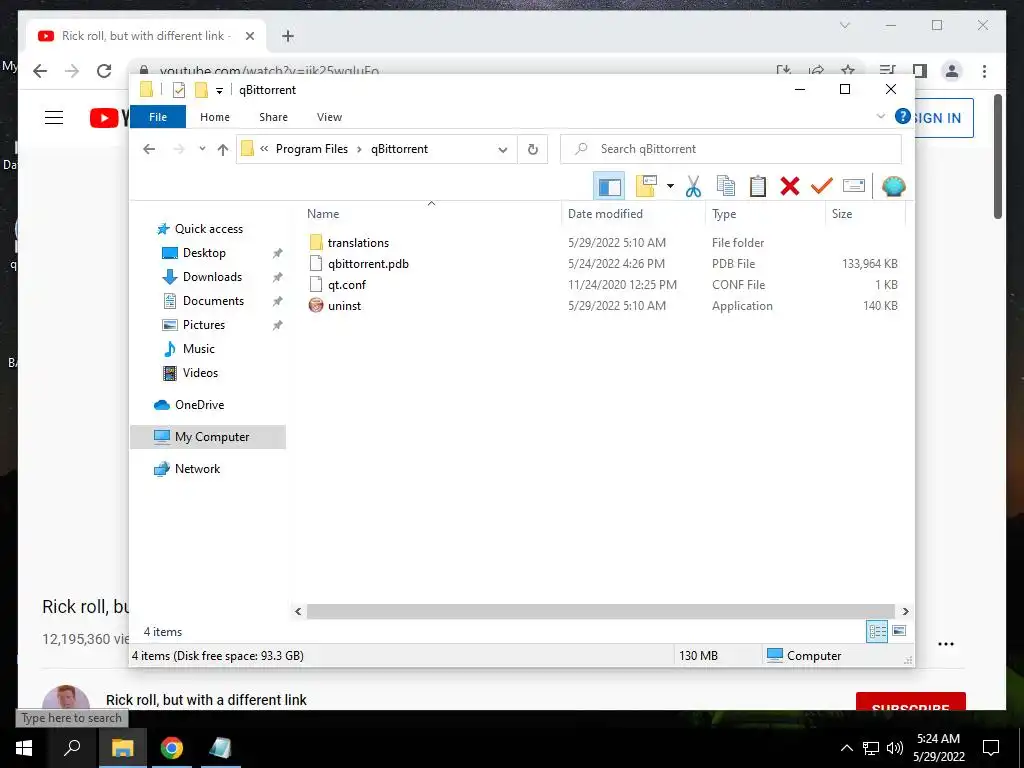This screenshot has height=768, width=1024.
Task: Click the Classic Shell settings icon
Action: coord(893,186)
